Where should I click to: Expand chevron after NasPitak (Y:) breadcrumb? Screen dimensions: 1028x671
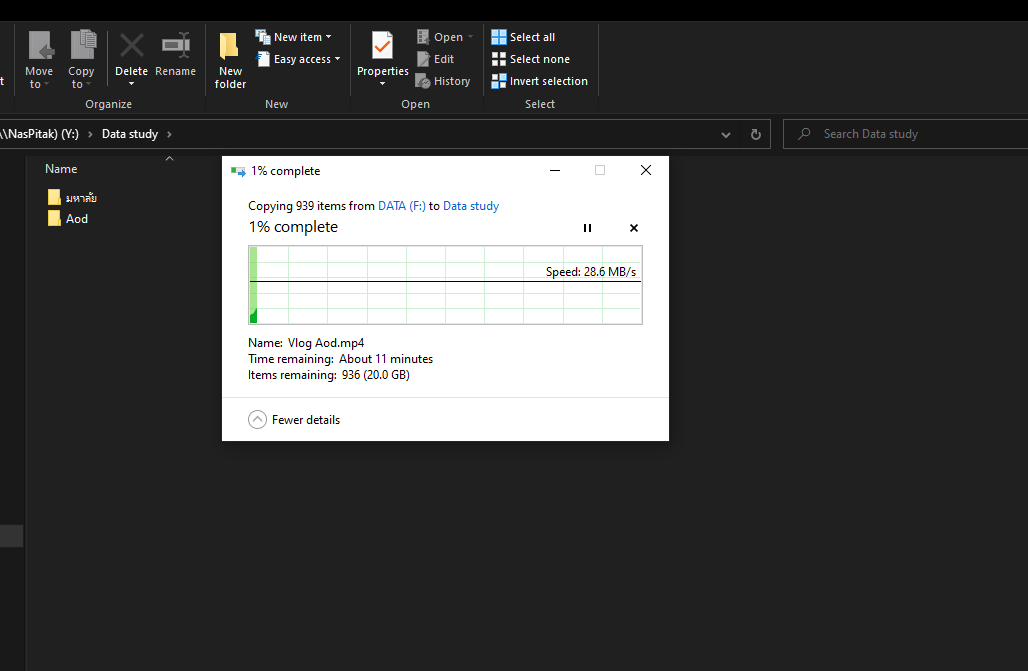click(90, 134)
